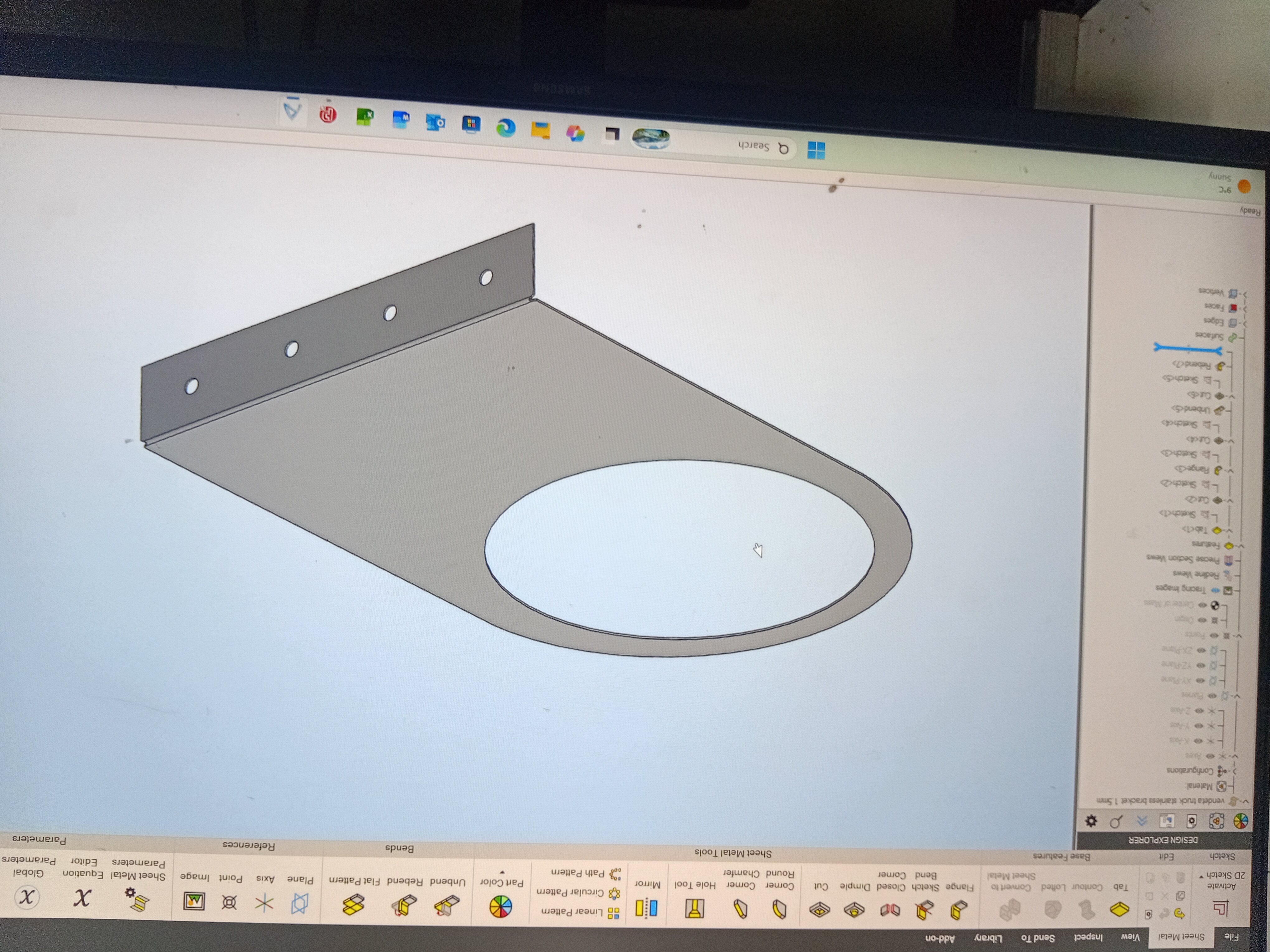Open the Part Color dropdown arrow

502,873
